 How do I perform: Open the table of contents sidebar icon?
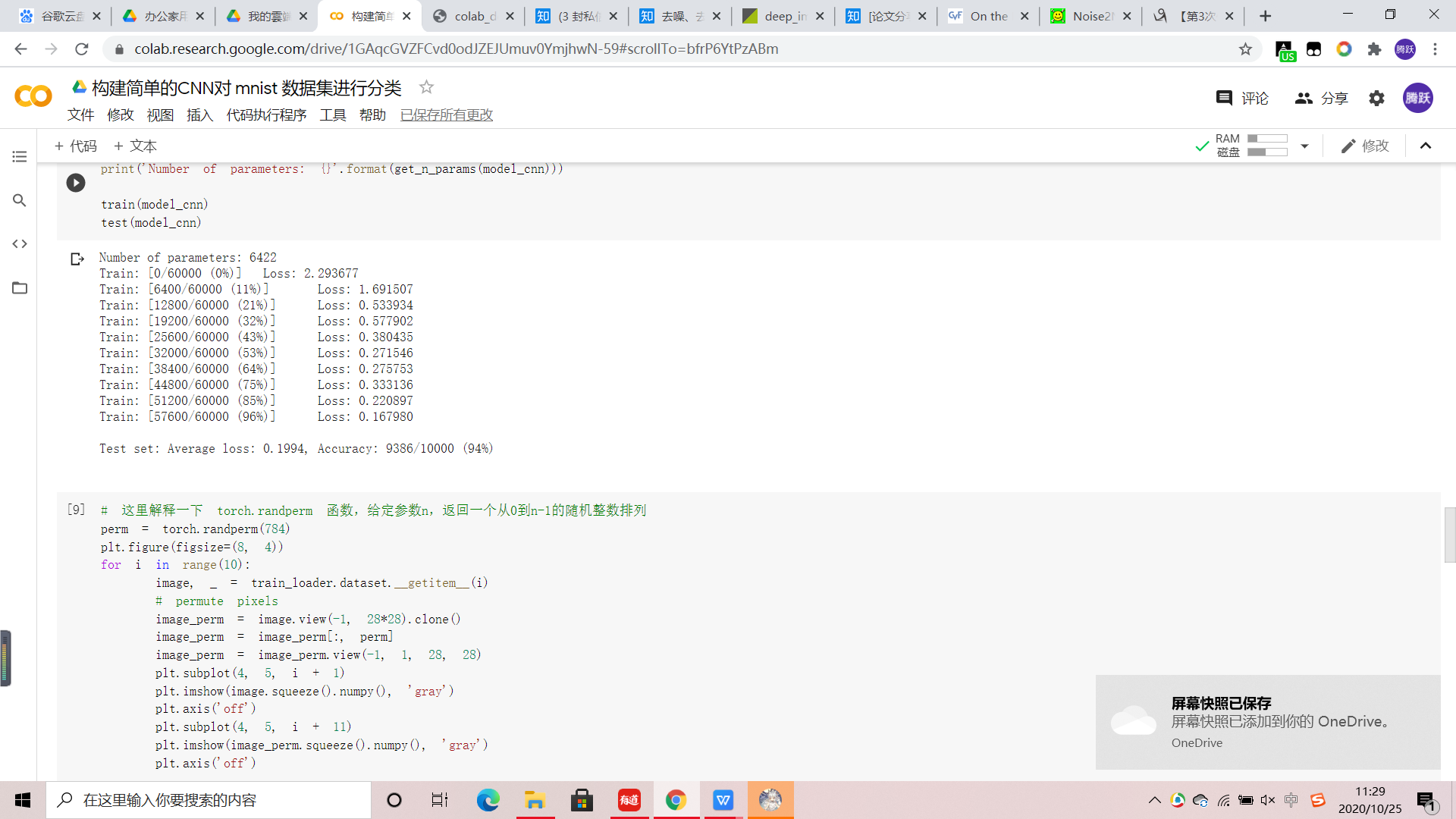coord(20,157)
